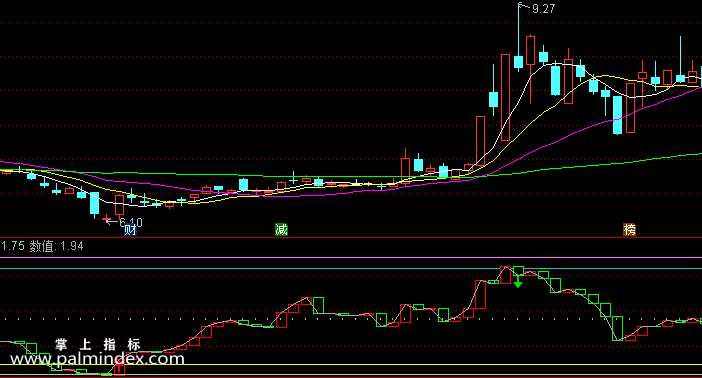Click the red divider between chart panels

(351, 237)
